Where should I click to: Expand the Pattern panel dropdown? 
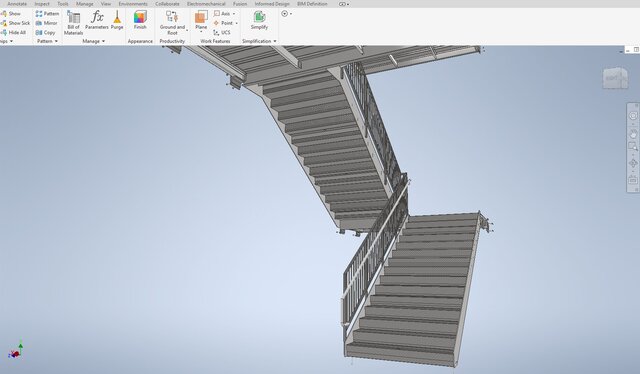(x=56, y=41)
